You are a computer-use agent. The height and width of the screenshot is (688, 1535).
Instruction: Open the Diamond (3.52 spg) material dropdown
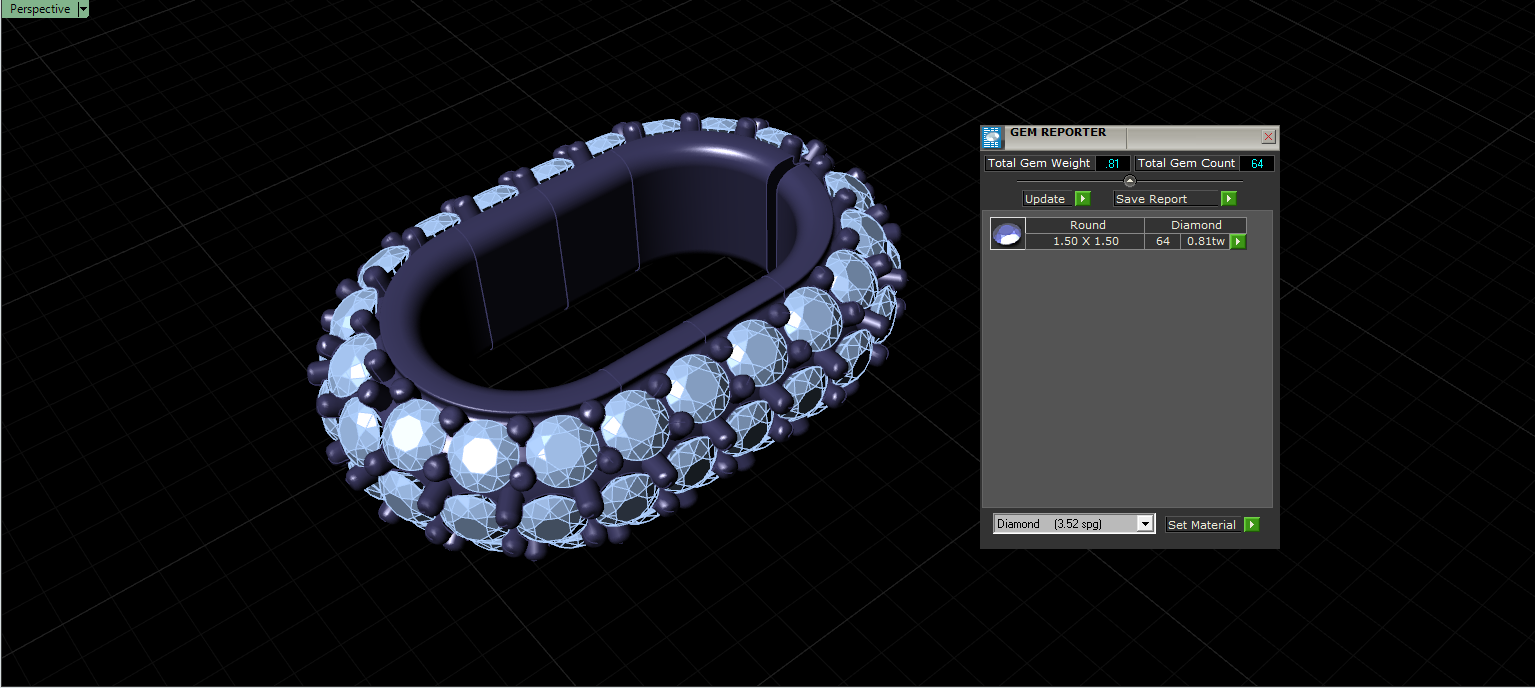[1074, 524]
